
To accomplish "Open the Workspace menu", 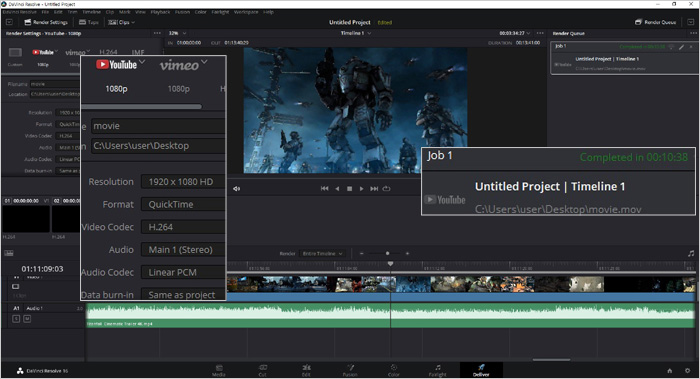I will [x=246, y=12].
